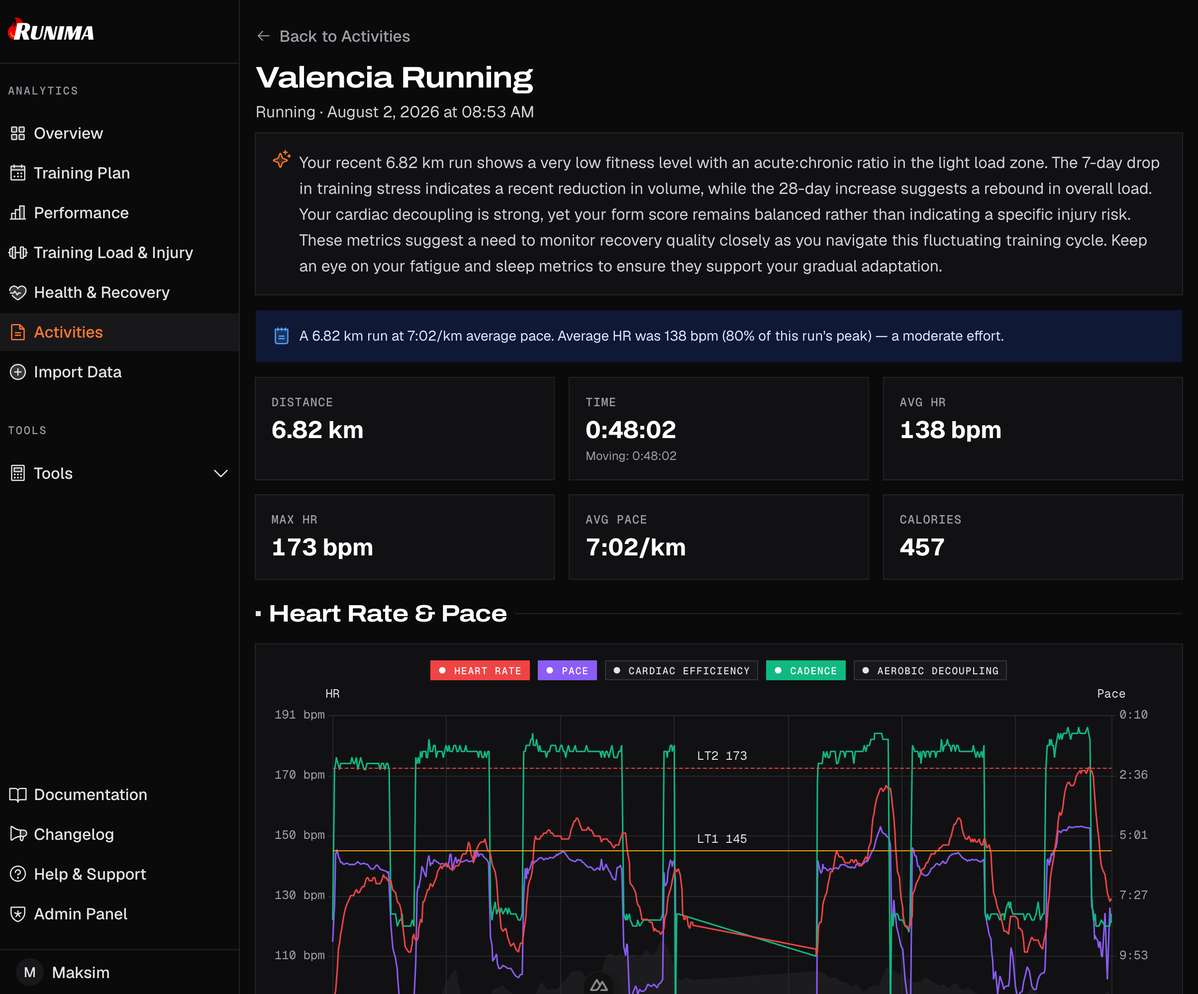This screenshot has height=994, width=1198.
Task: Click the Training Plan calendar icon
Action: 18,173
